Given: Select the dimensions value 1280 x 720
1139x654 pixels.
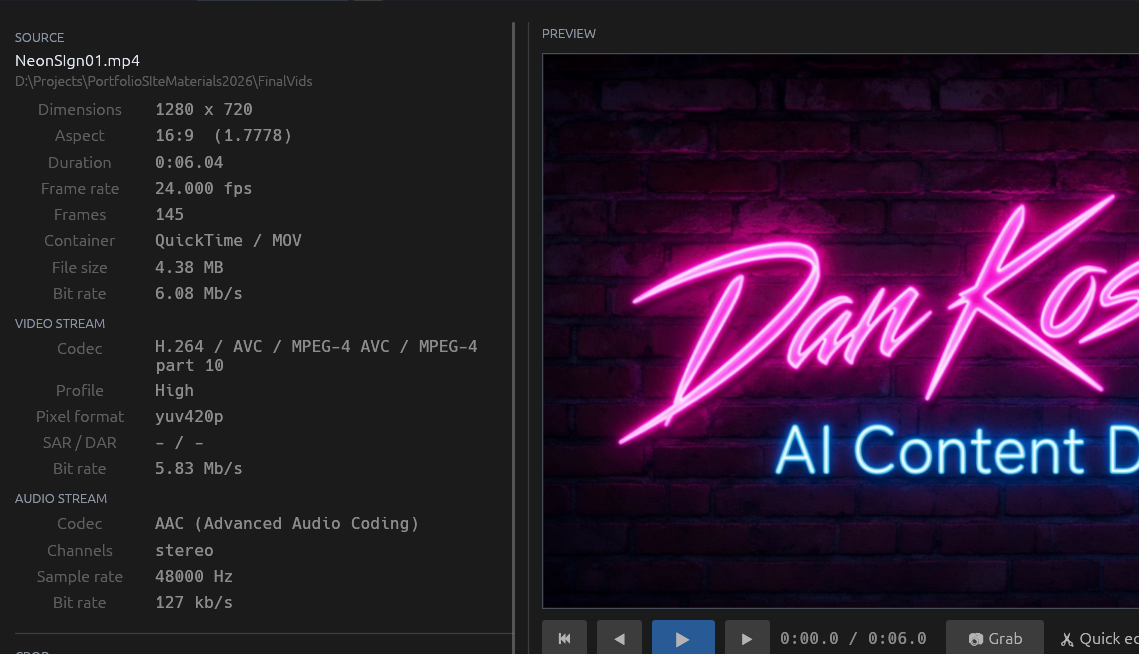Looking at the screenshot, I should pyautogui.click(x=203, y=110).
